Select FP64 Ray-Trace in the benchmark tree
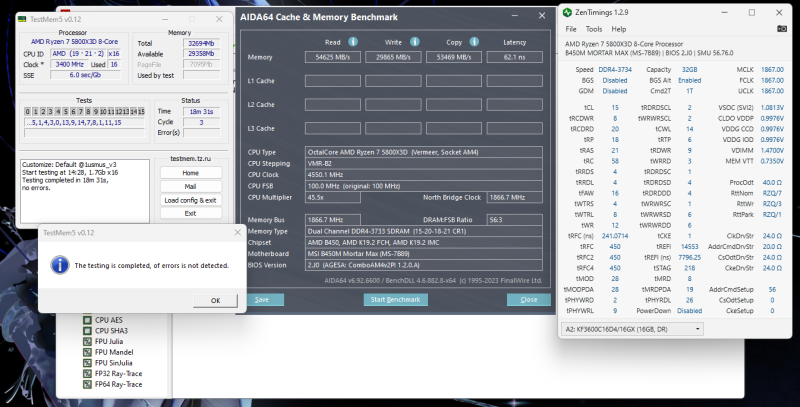This screenshot has width=800, height=407. (118, 384)
